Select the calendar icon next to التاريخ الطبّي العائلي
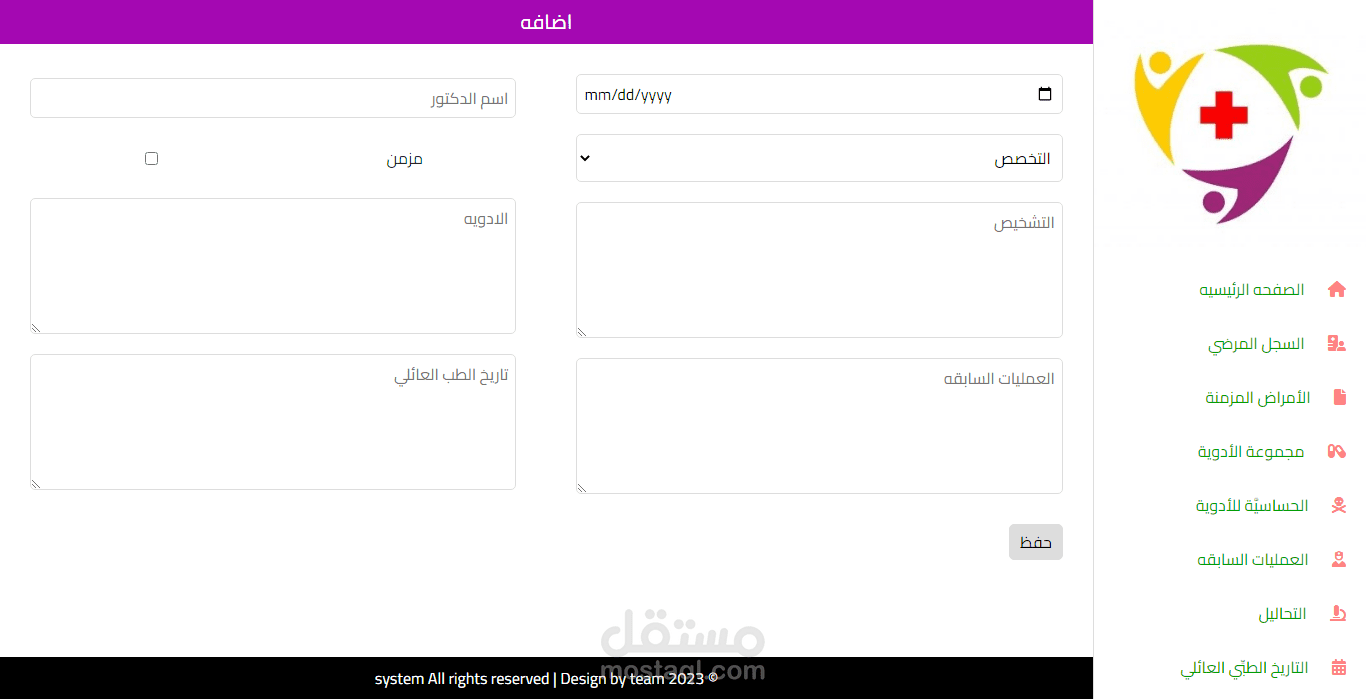Image resolution: width=1366 pixels, height=699 pixels. point(1338,667)
